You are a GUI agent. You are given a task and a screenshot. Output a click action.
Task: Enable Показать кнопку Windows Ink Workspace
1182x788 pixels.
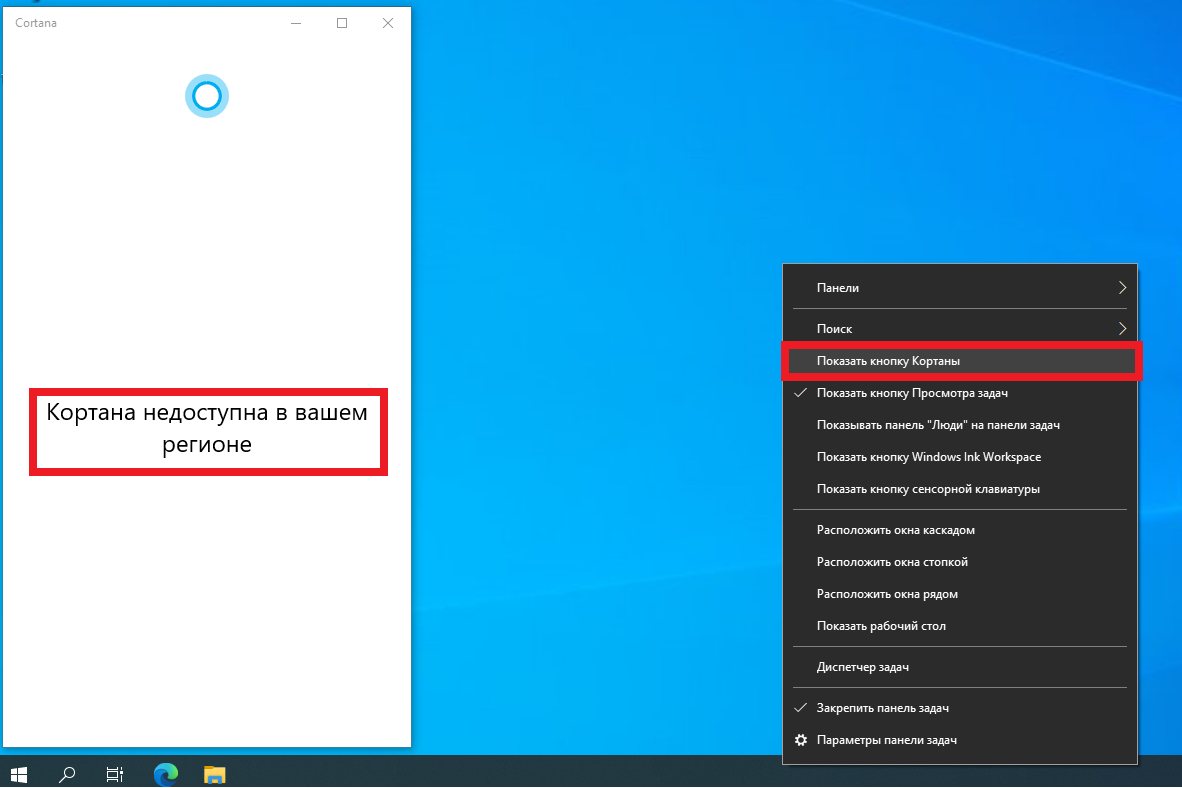960,457
